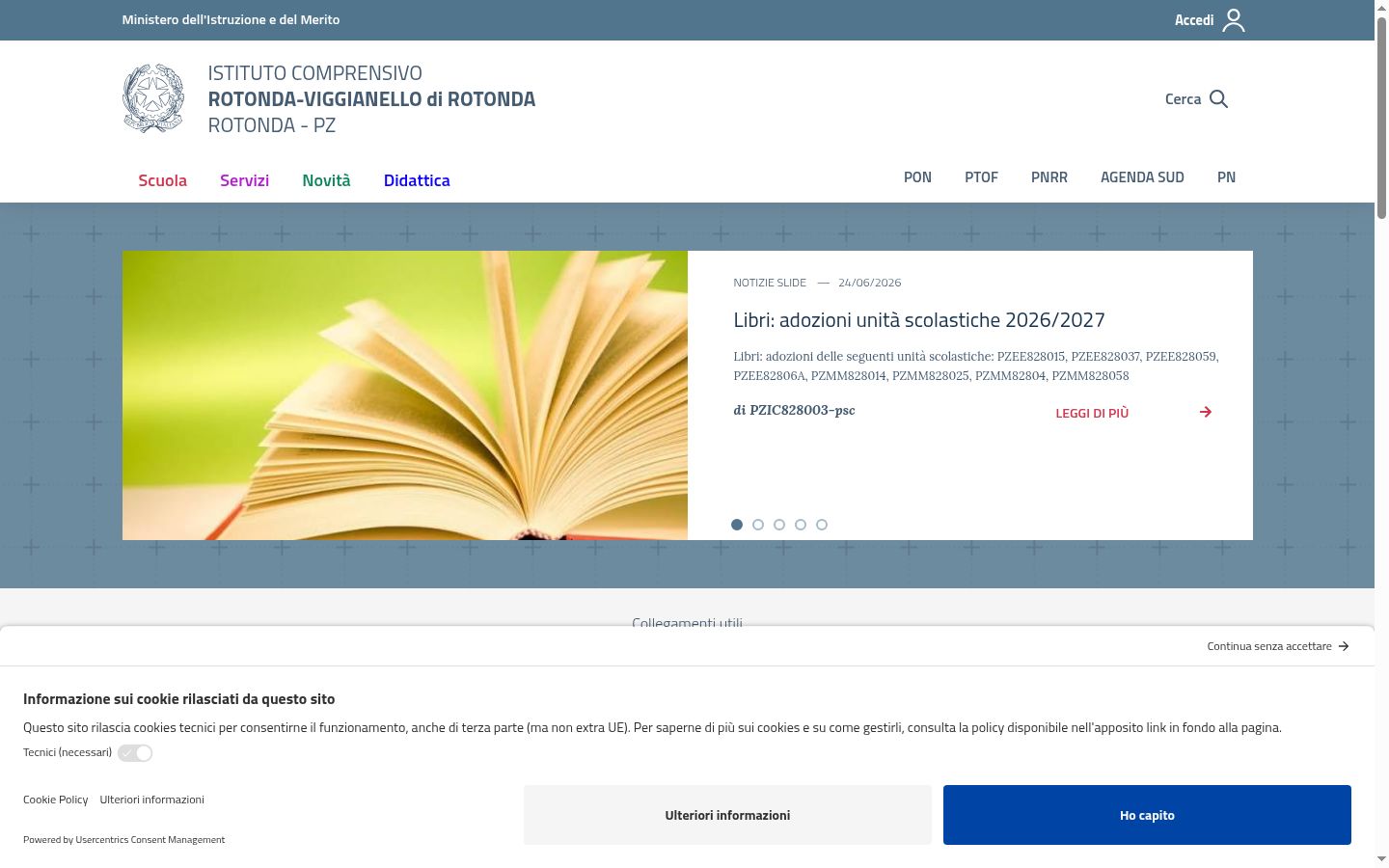Click the open book slide image
The image size is (1389, 868).
(405, 395)
